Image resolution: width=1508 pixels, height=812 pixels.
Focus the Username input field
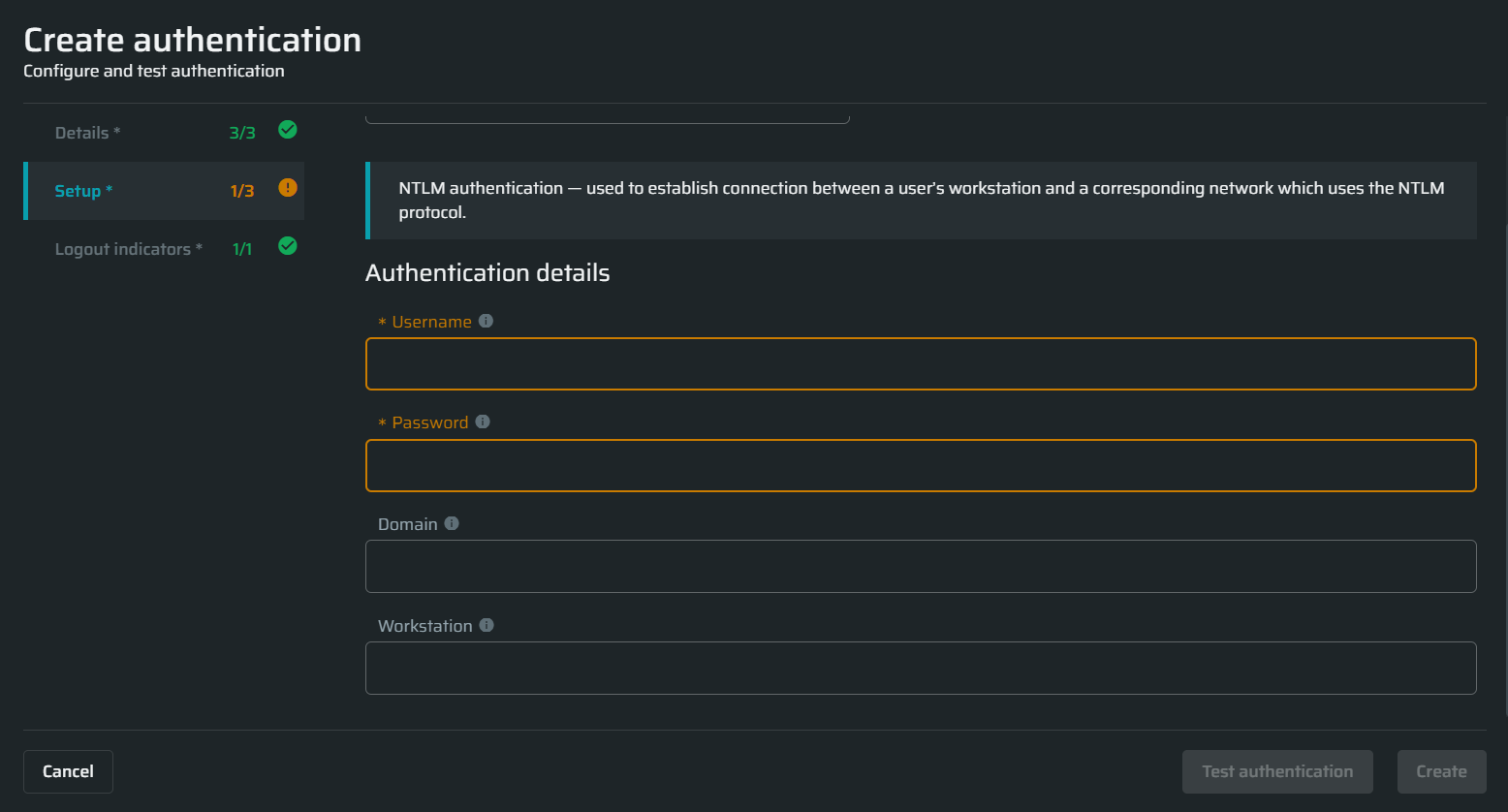921,364
